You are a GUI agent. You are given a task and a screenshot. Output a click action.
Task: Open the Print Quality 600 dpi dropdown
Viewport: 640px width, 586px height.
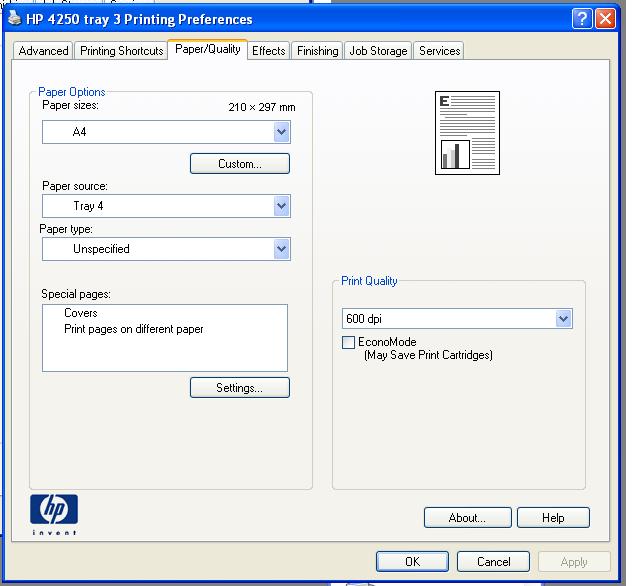point(457,319)
